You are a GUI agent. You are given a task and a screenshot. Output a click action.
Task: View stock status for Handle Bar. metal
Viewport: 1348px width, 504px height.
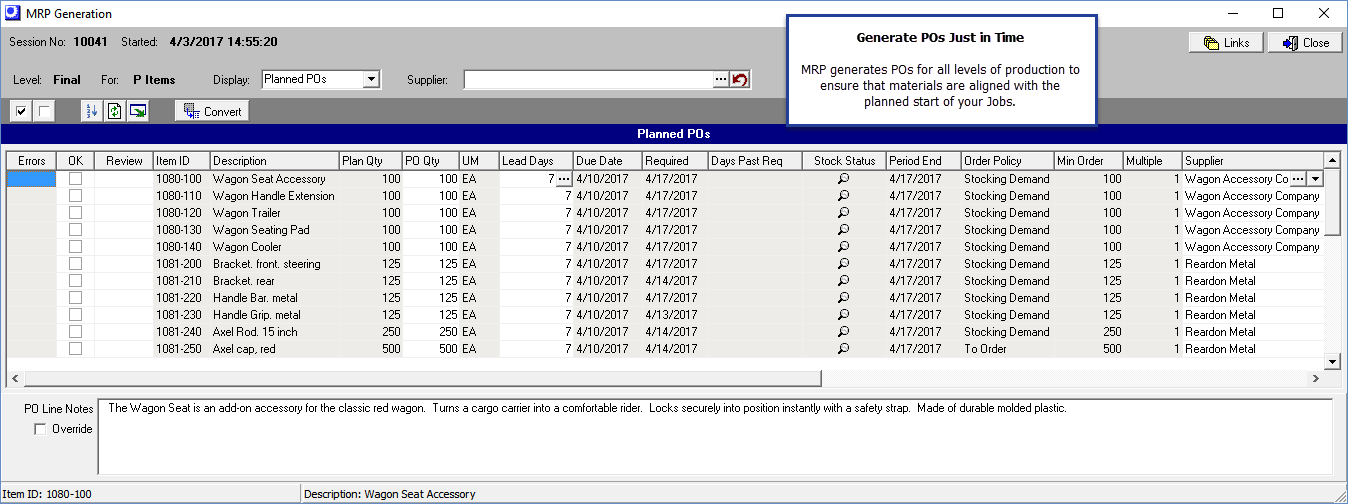pos(844,298)
